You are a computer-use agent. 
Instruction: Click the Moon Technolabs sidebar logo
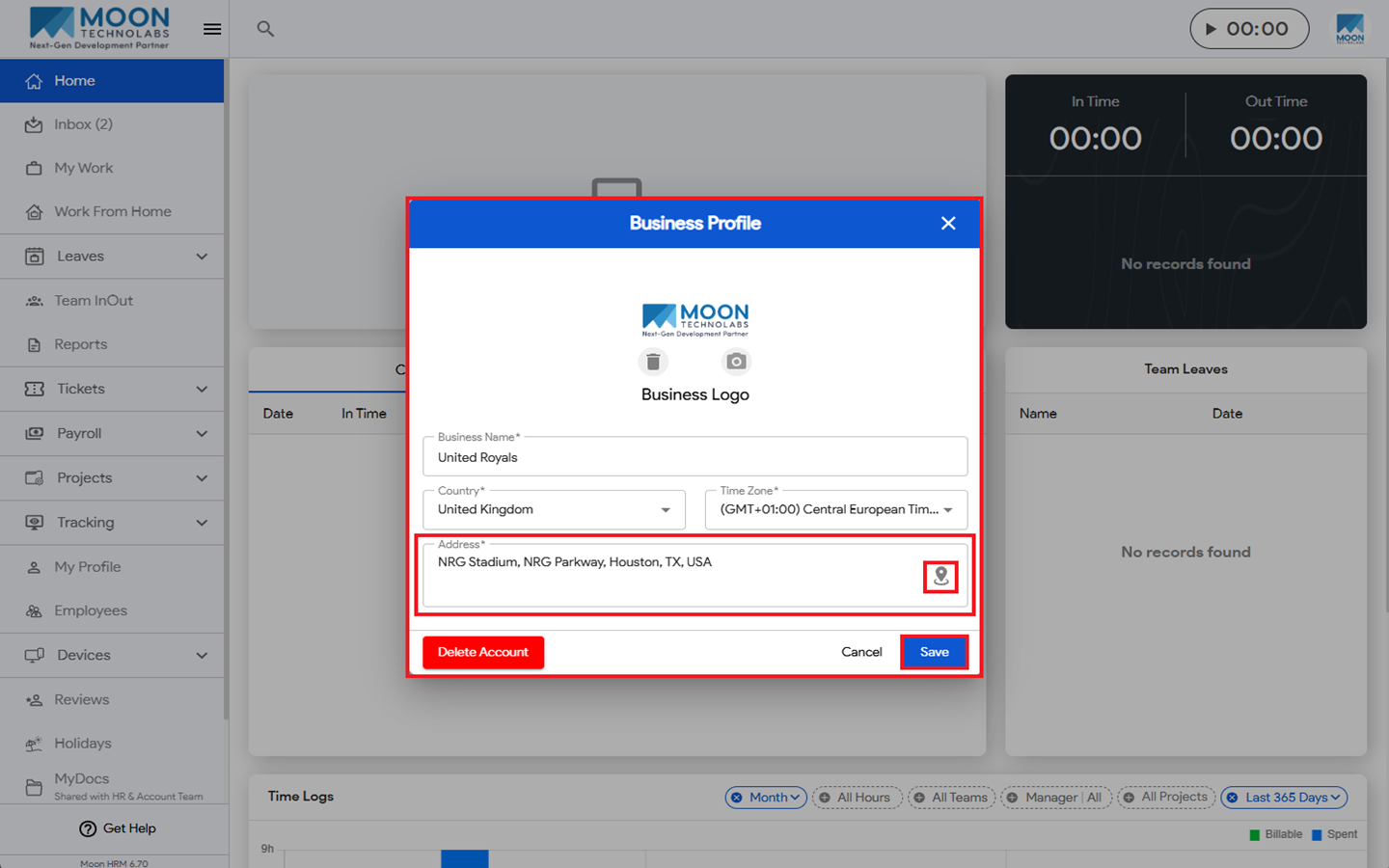pos(99,28)
